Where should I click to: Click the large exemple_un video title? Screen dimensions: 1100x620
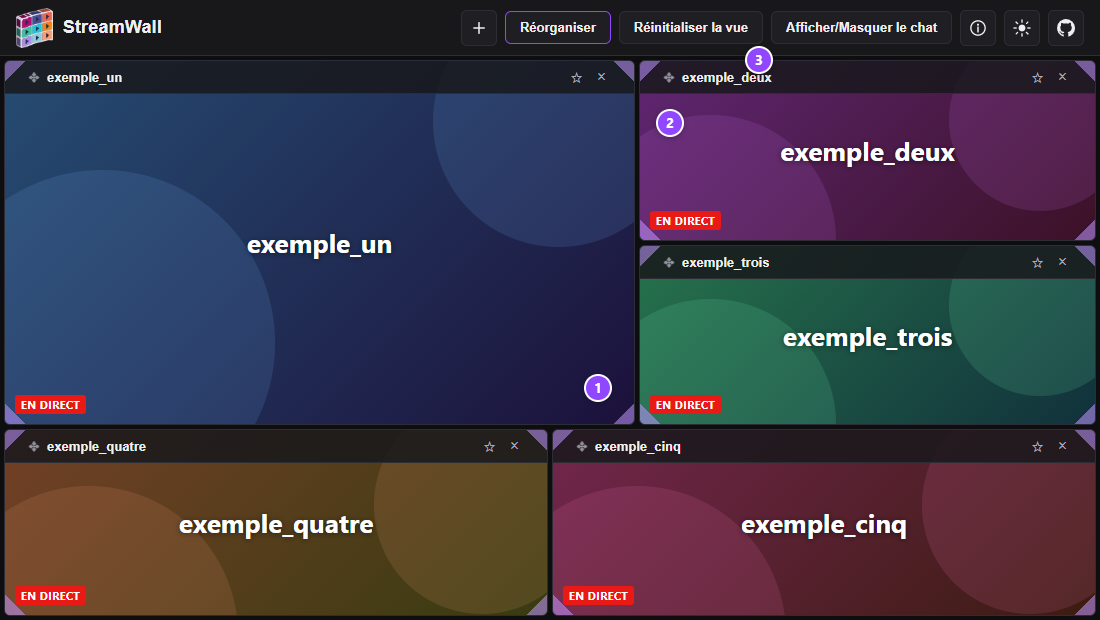319,245
